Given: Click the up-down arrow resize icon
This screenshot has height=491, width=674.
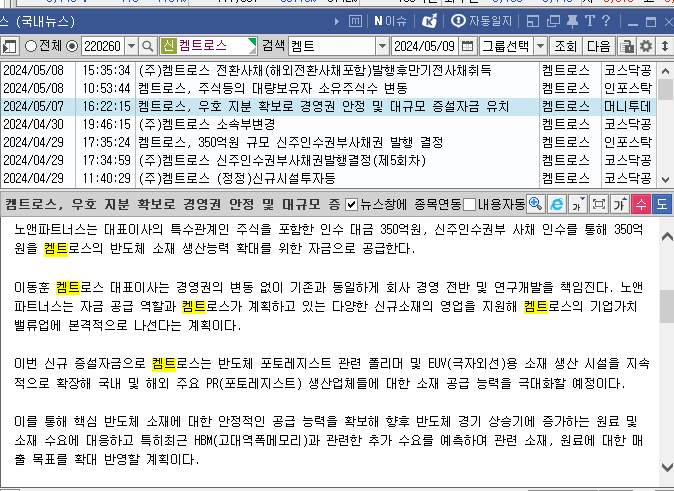Looking at the screenshot, I should (665, 46).
